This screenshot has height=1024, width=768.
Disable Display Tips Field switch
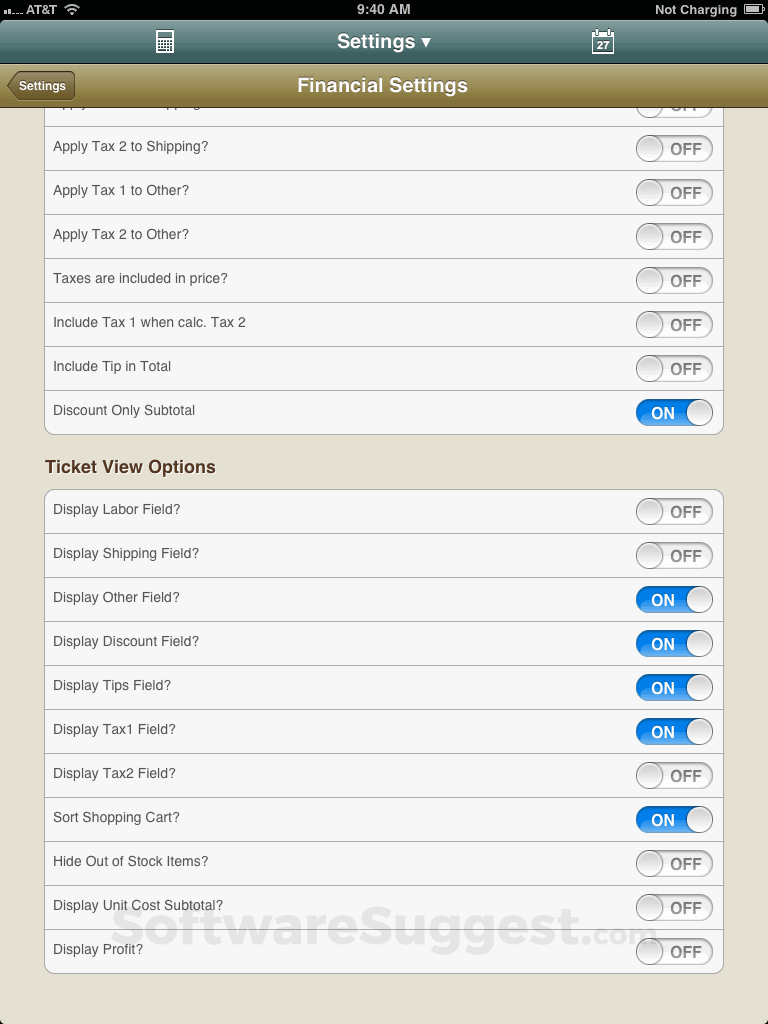coord(674,688)
